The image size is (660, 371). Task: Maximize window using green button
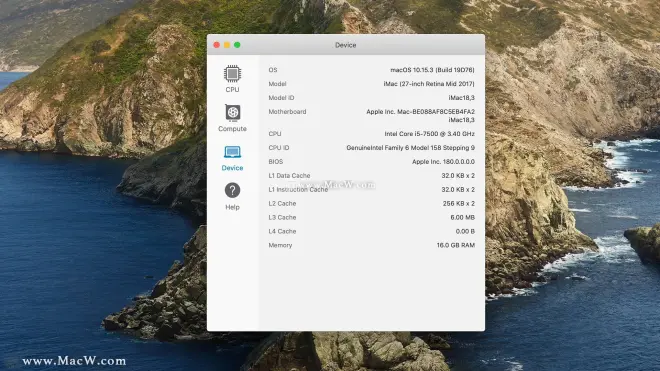point(237,45)
